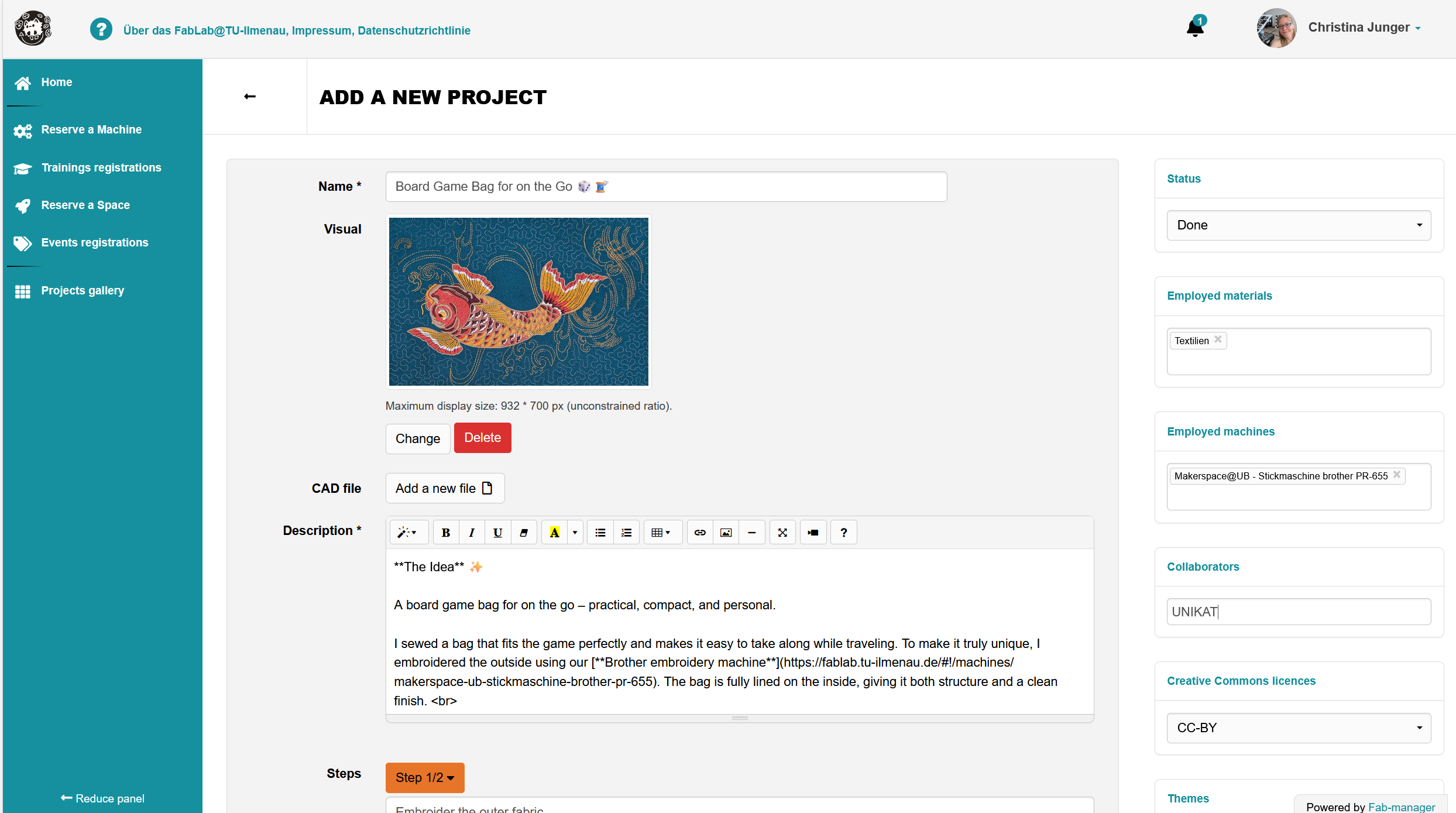Expand the Step 1/2 dropdown
Screen dimensions: 1456x813
425,778
